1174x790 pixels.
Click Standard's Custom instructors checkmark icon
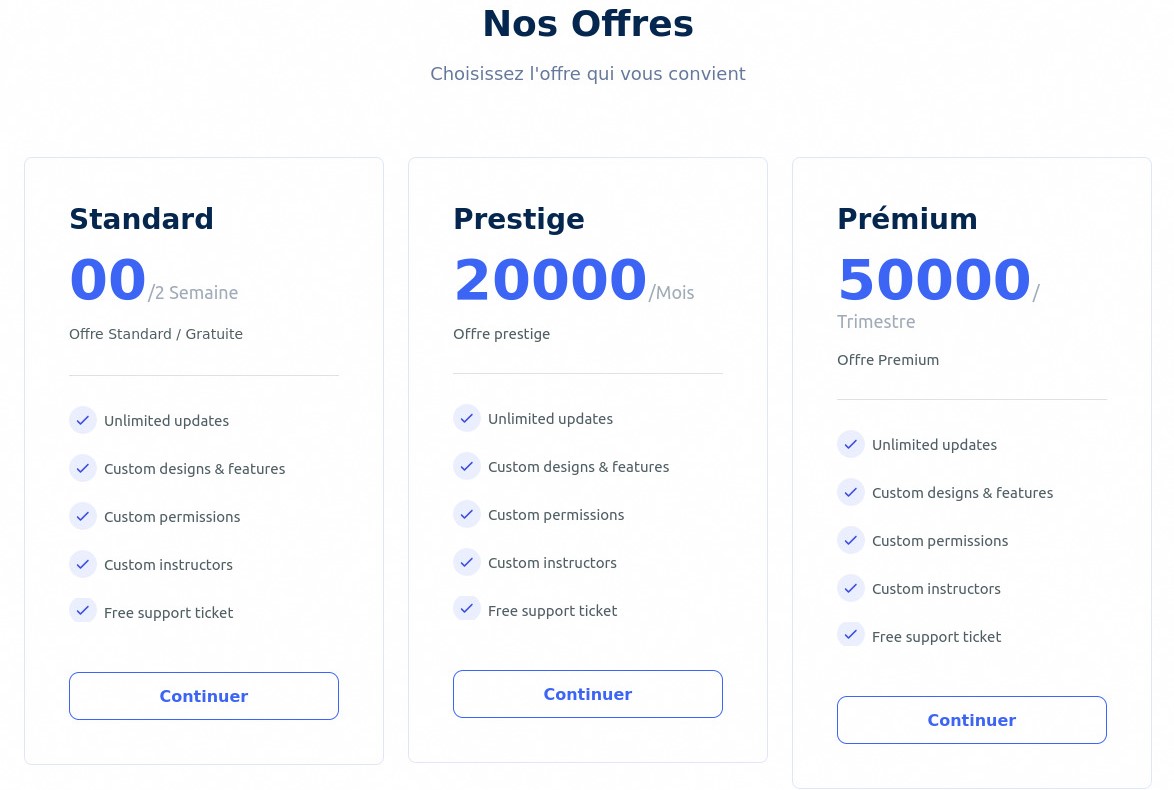click(82, 564)
